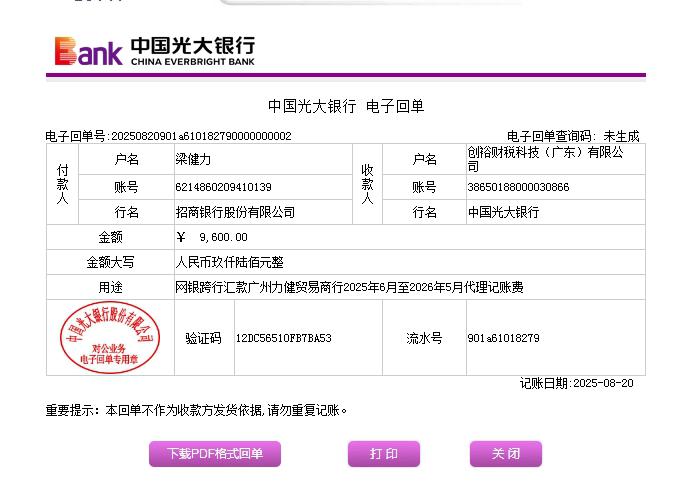Click the 中国光大银行 电子回单 title heading

click(x=345, y=106)
